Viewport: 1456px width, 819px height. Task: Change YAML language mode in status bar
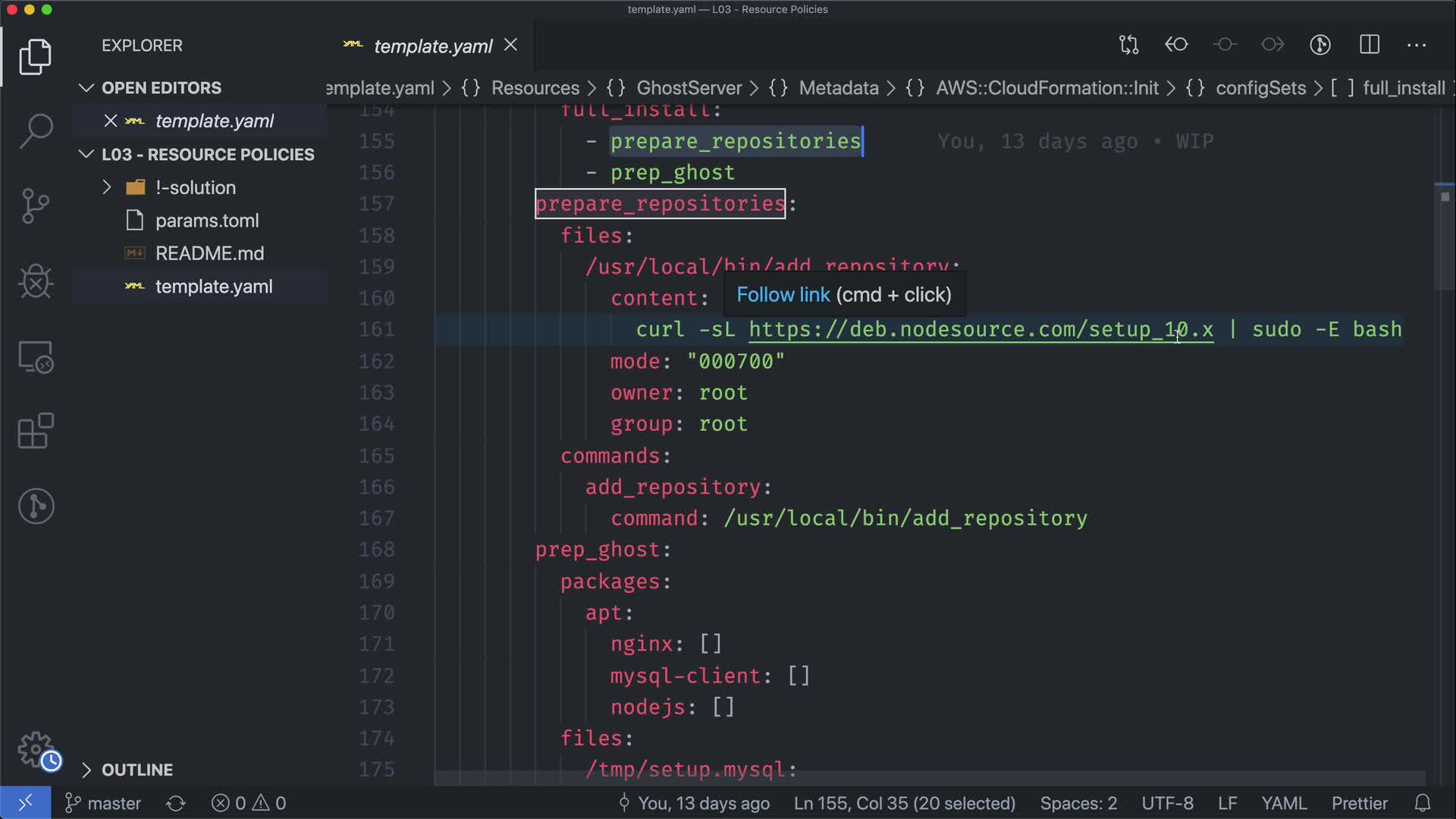pos(1283,803)
